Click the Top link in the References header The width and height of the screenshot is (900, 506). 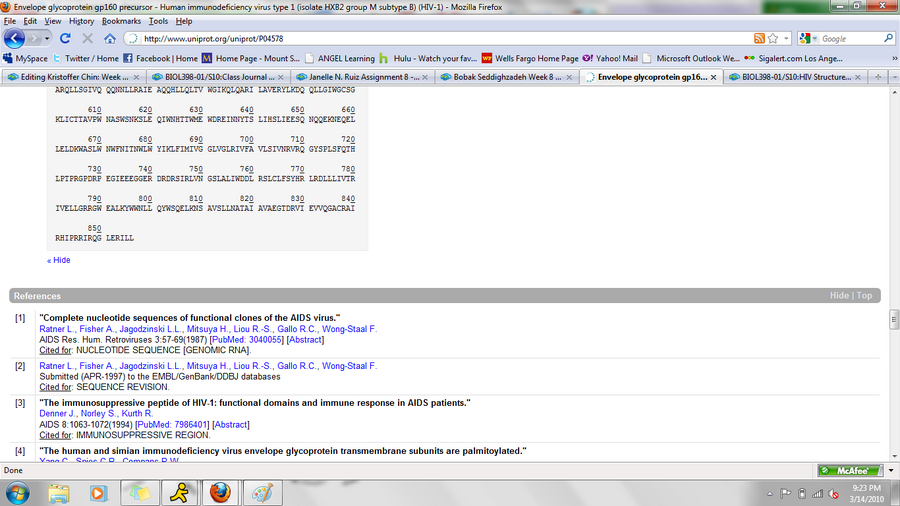864,296
